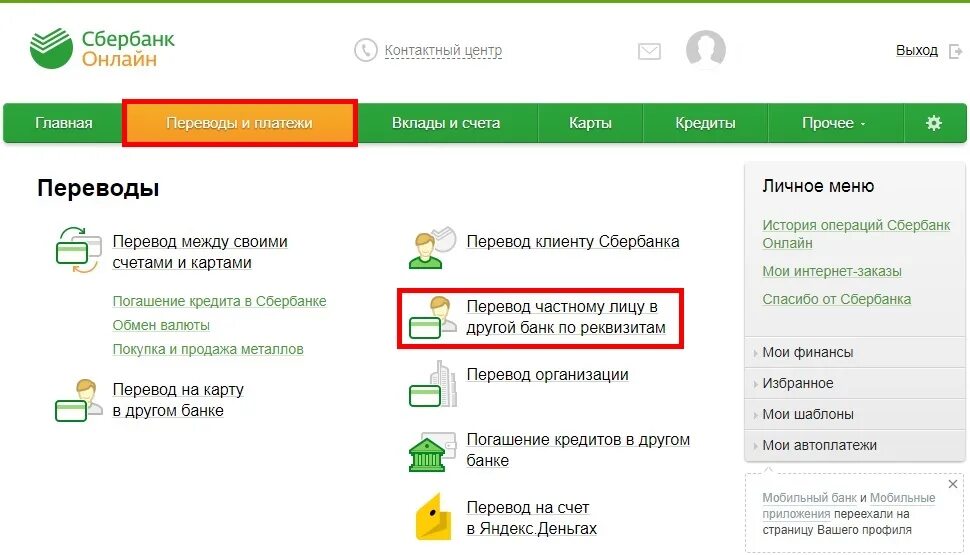The width and height of the screenshot is (970, 555).
Task: Expand the Мои шаблоны section
Action: click(855, 414)
